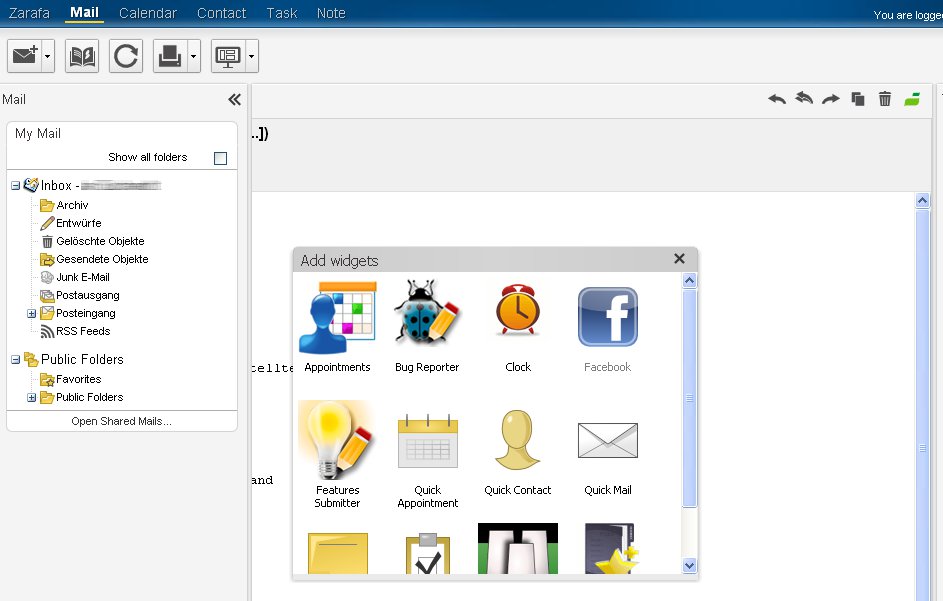
Task: Open the RSS Feeds folder
Action: (83, 331)
